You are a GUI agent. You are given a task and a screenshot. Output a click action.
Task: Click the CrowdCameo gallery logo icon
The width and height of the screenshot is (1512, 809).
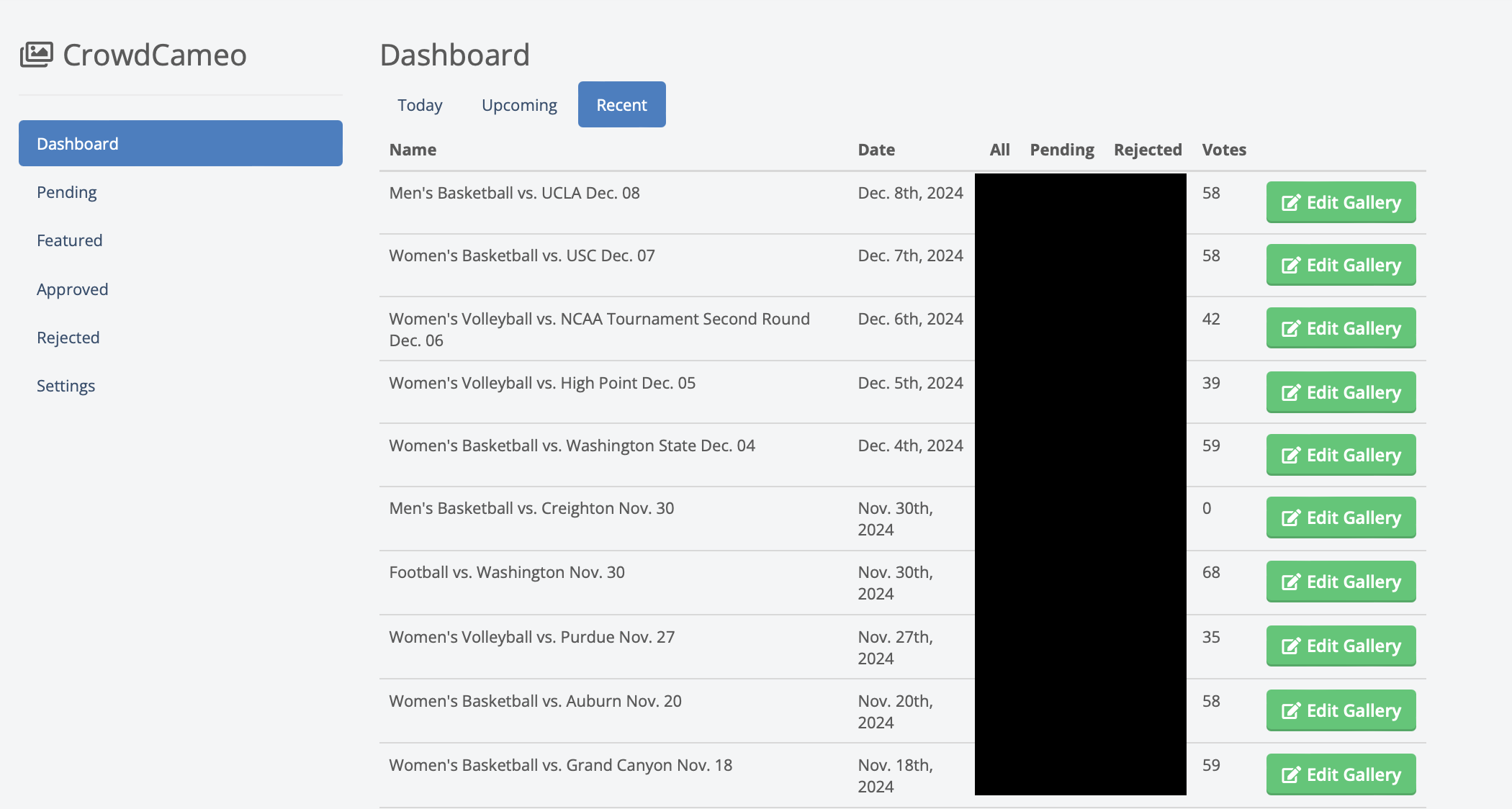tap(37, 55)
